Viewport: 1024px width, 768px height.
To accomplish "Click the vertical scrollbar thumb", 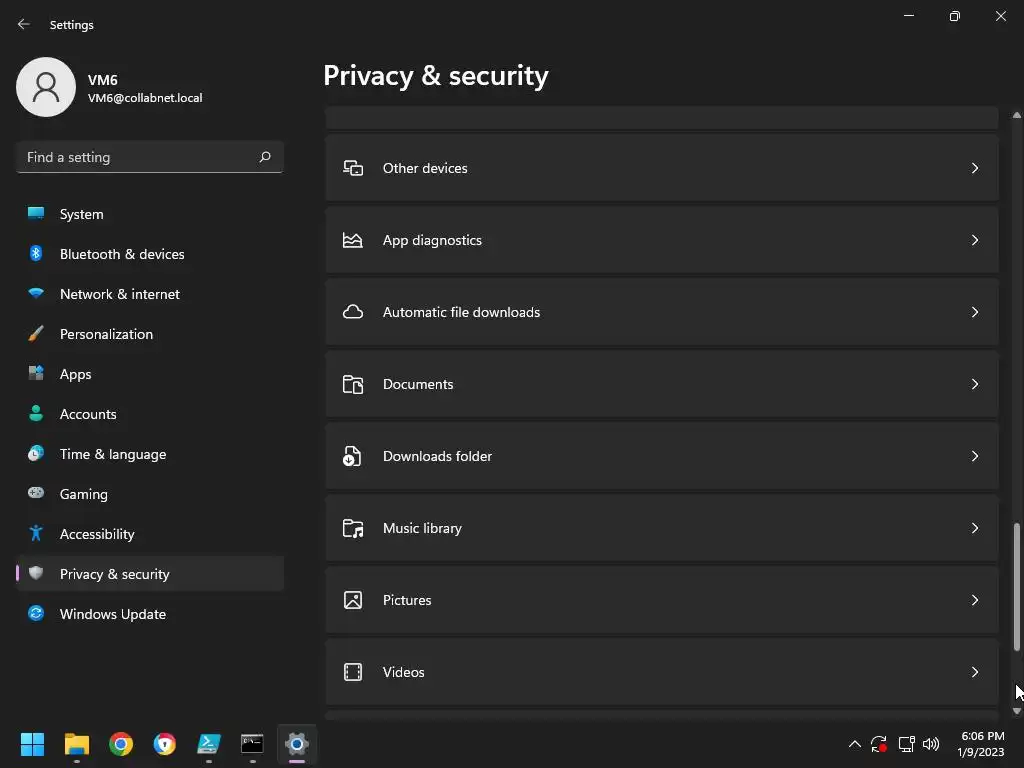I will 1017,585.
